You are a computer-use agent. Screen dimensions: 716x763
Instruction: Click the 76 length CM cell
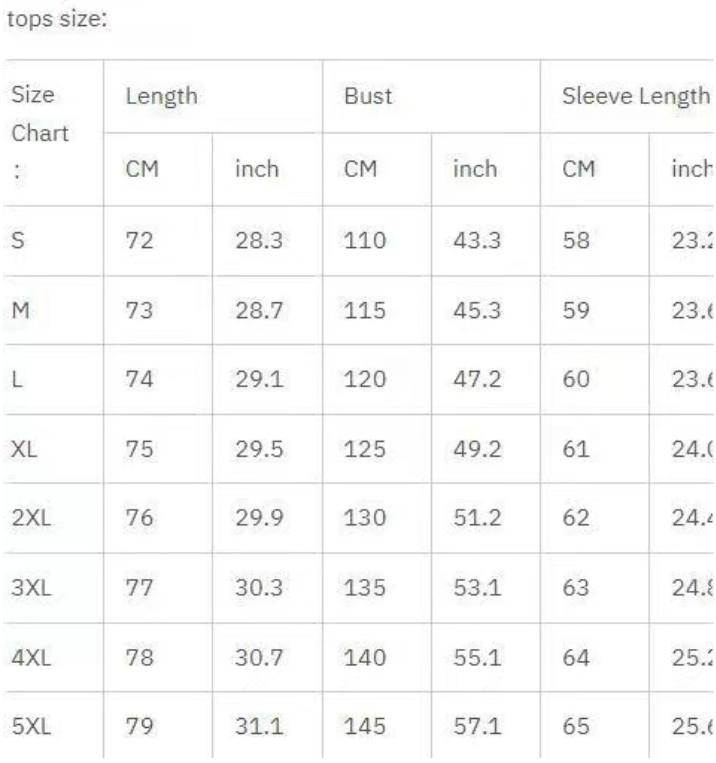[x=140, y=519]
